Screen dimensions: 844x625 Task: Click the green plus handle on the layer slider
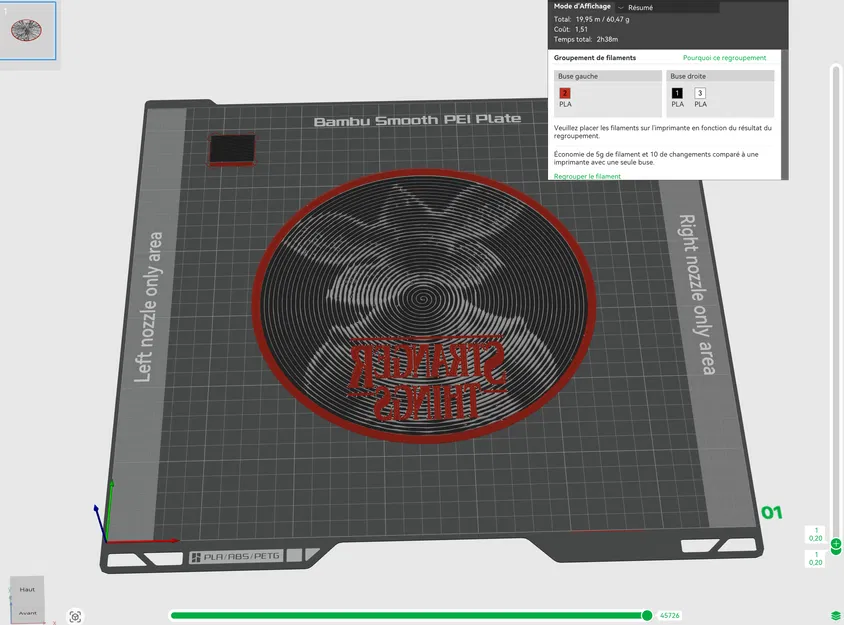[x=836, y=543]
